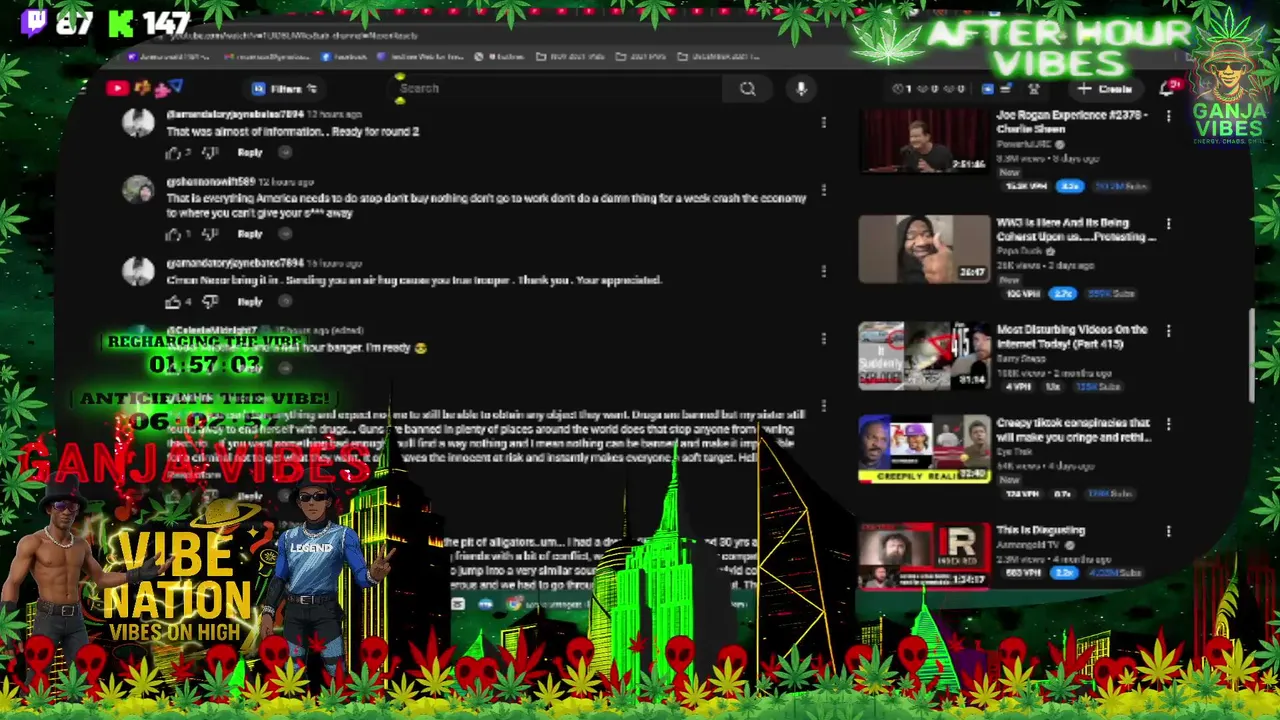Click the search magnifier button
This screenshot has height=720, width=1280.
747,89
